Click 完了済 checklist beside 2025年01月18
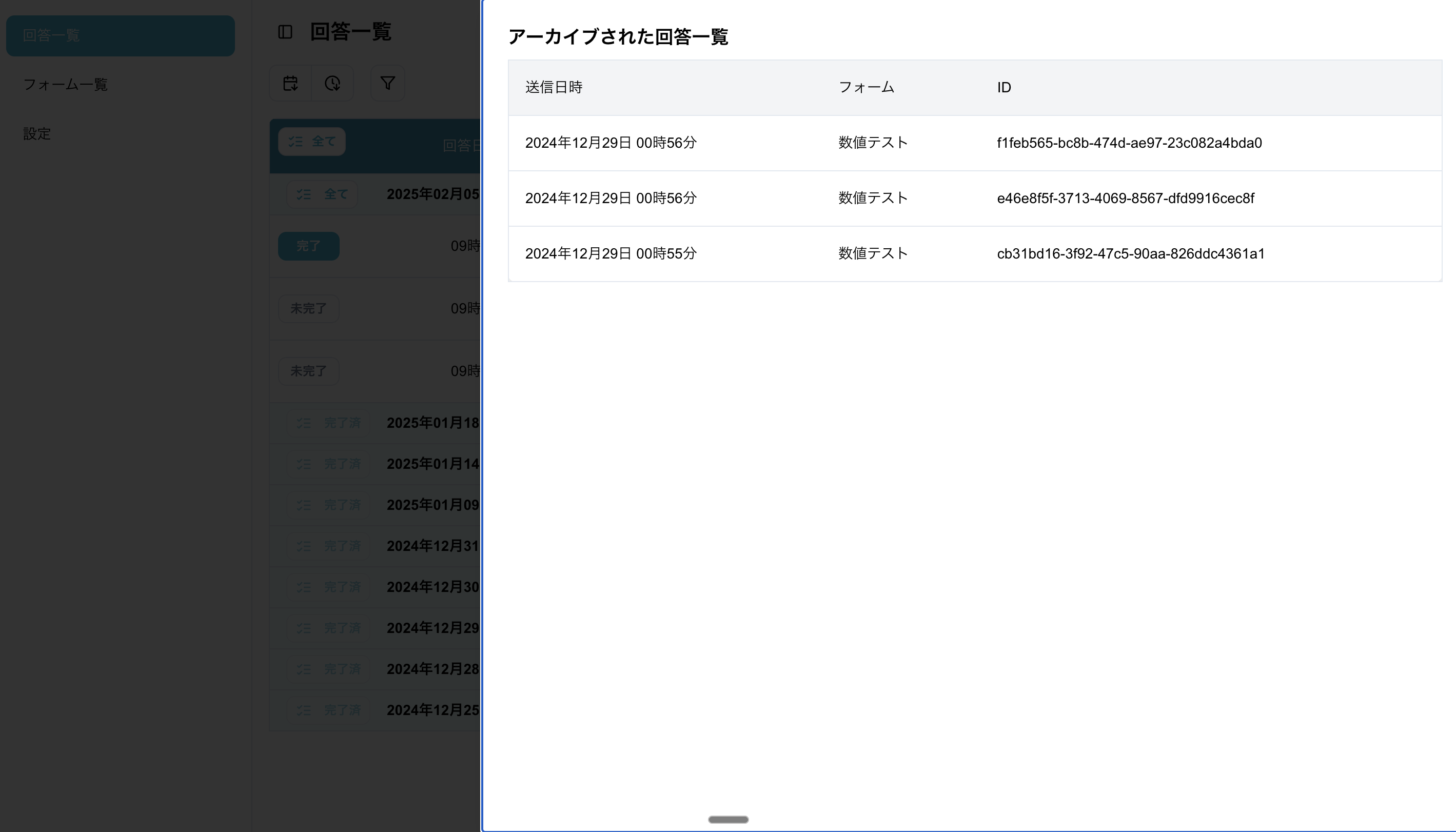Viewport: 1456px width, 832px height. click(x=328, y=423)
